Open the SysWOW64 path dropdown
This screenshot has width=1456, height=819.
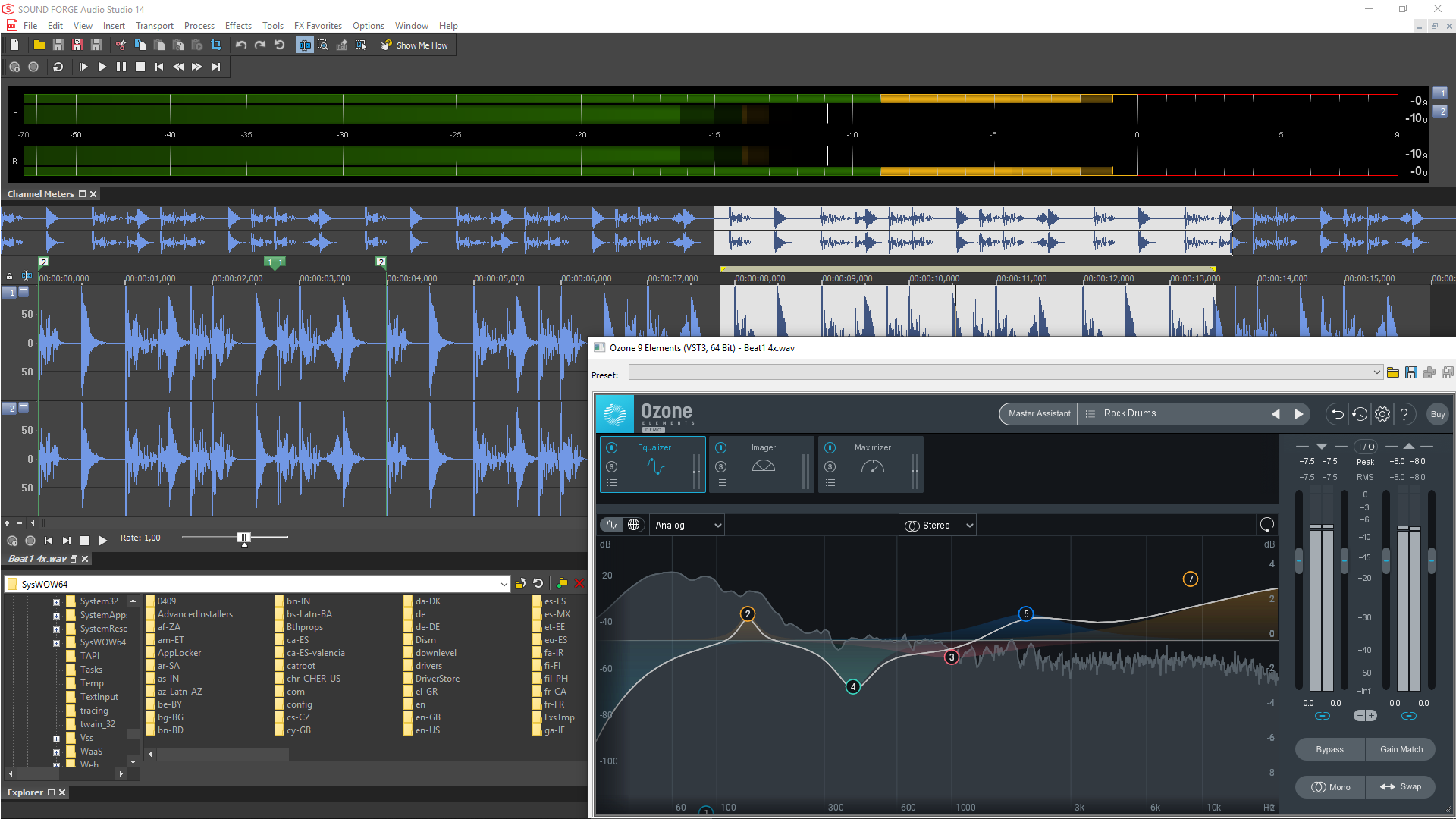pyautogui.click(x=504, y=584)
